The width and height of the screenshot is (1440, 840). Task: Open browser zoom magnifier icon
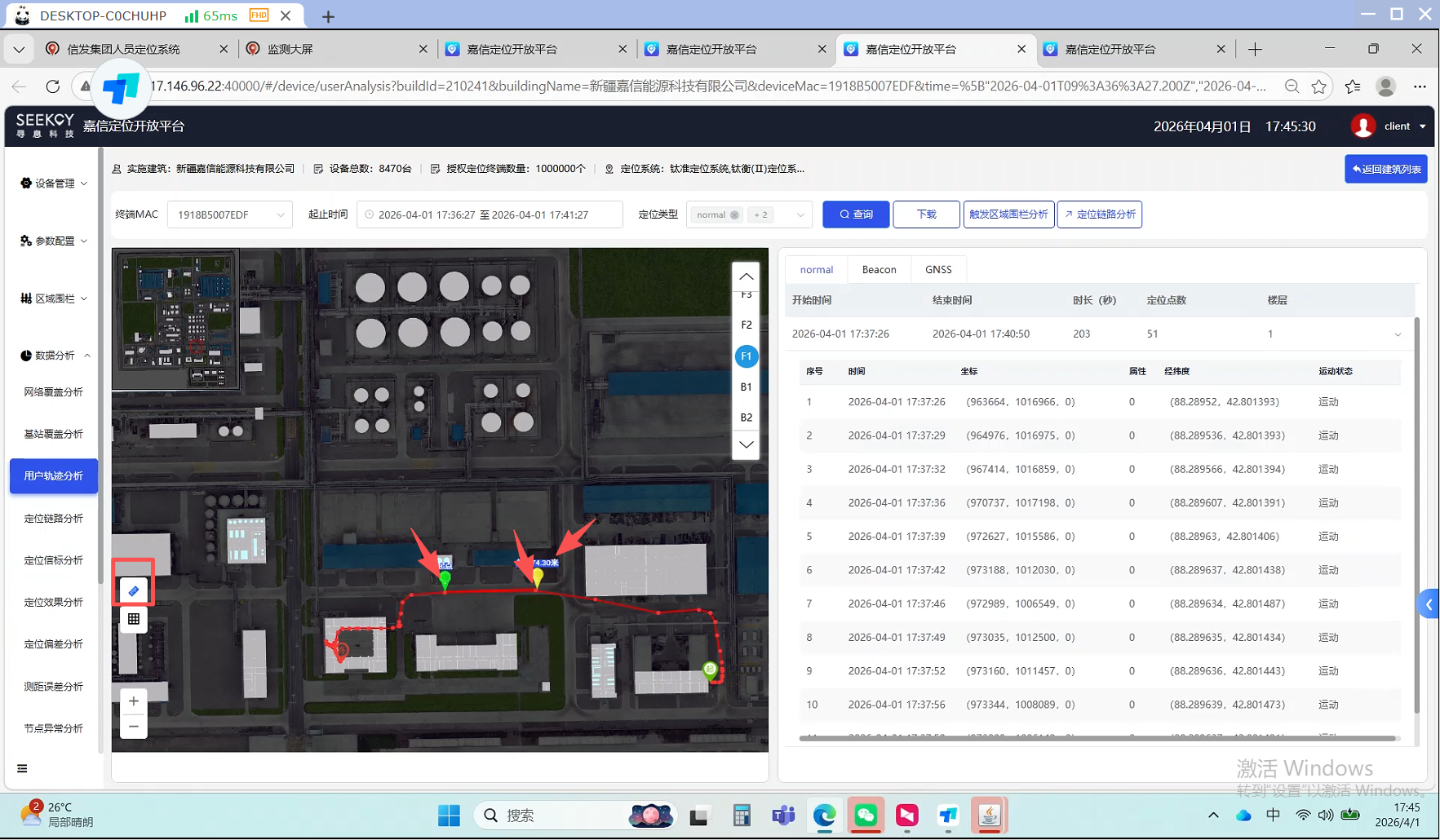(1292, 86)
